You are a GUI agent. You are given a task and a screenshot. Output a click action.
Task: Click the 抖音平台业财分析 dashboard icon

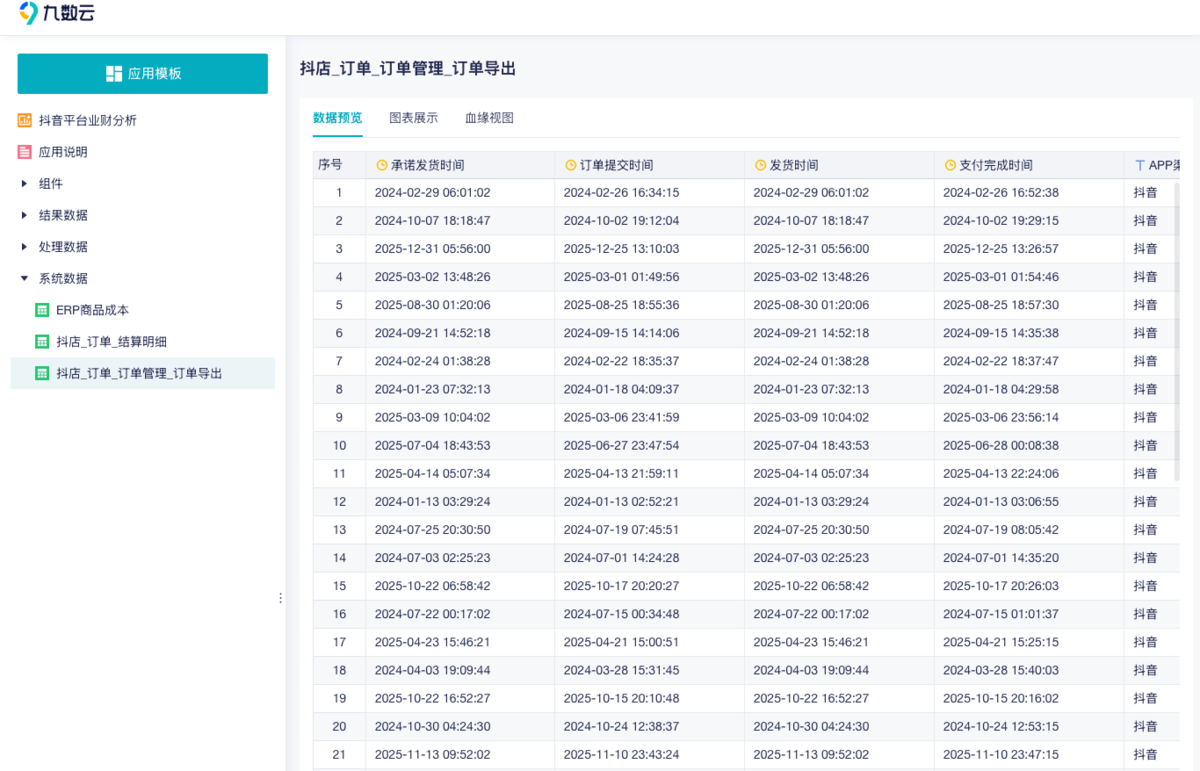[25, 120]
